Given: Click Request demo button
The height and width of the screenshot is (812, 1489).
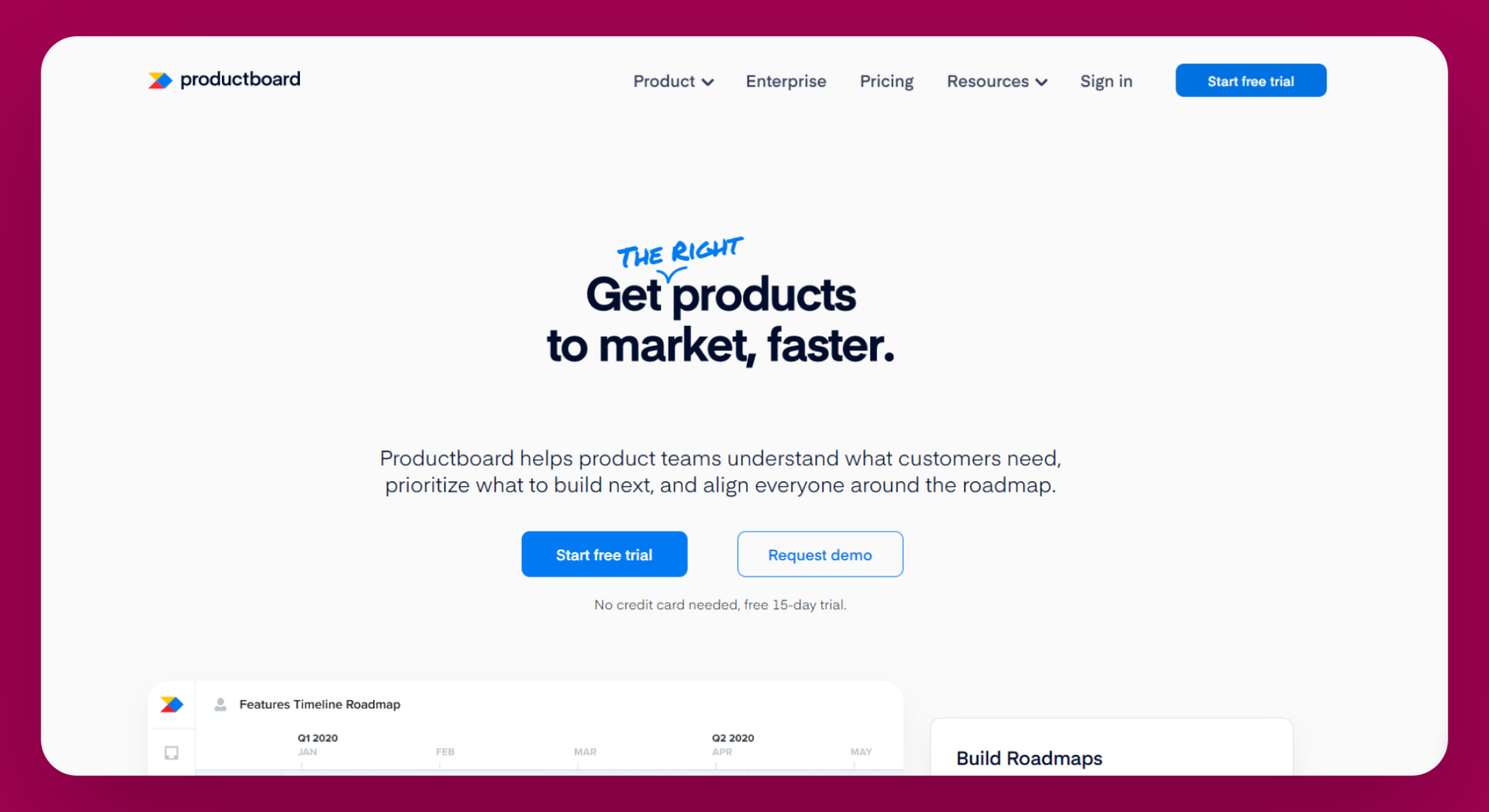Looking at the screenshot, I should (x=820, y=553).
